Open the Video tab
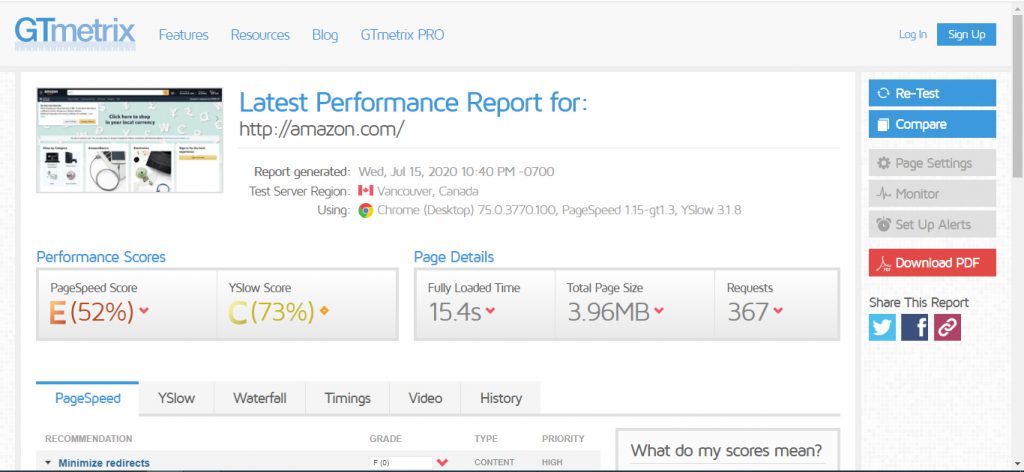Image resolution: width=1024 pixels, height=472 pixels. (x=425, y=398)
